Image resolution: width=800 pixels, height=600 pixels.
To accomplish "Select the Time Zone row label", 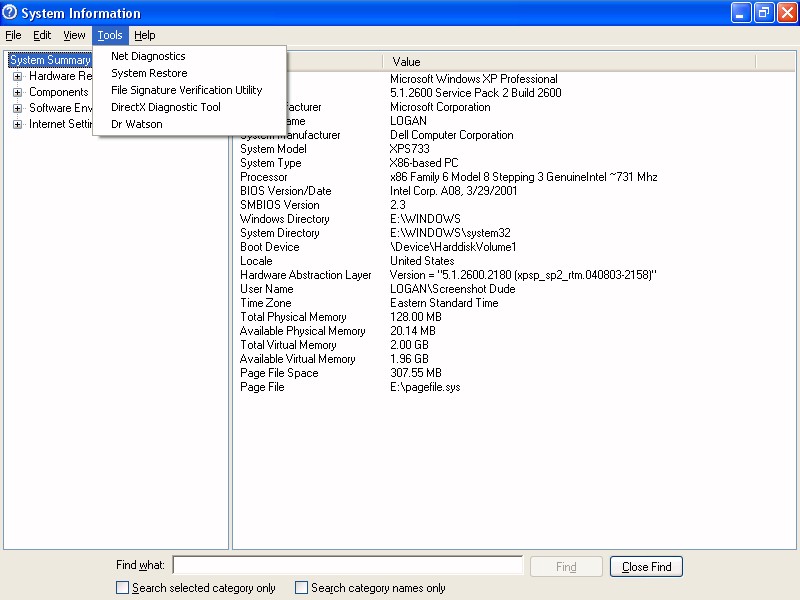I will pos(266,303).
